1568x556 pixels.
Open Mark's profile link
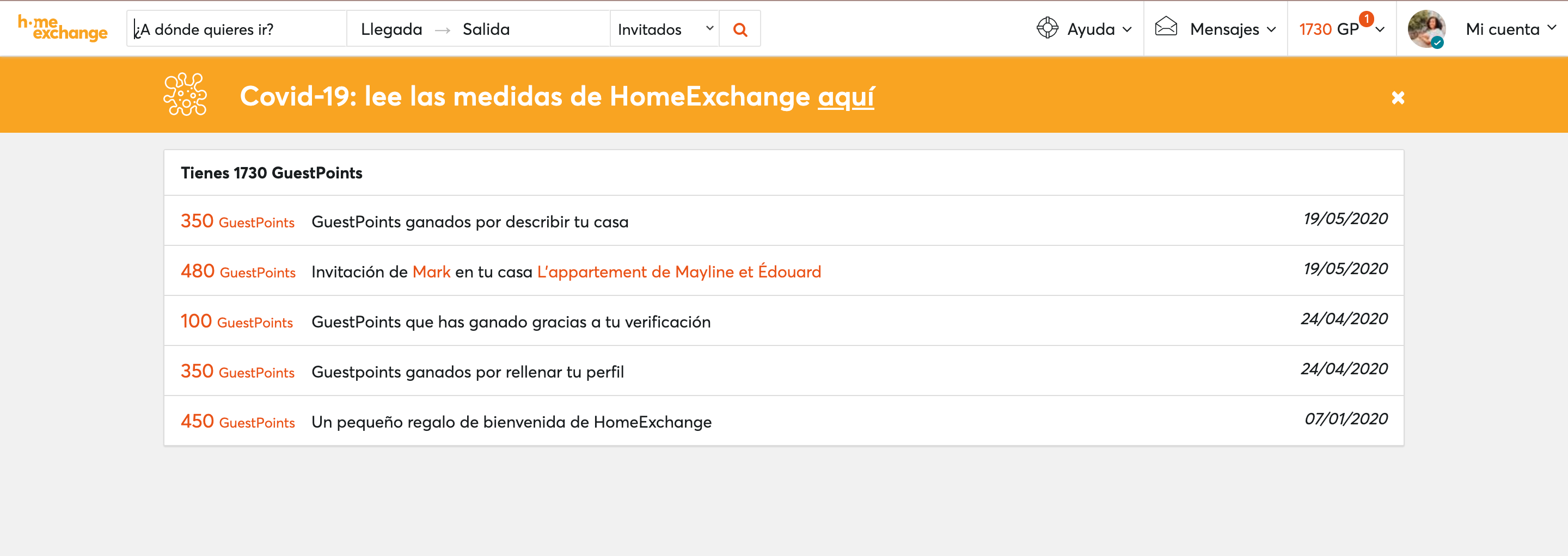coord(431,272)
